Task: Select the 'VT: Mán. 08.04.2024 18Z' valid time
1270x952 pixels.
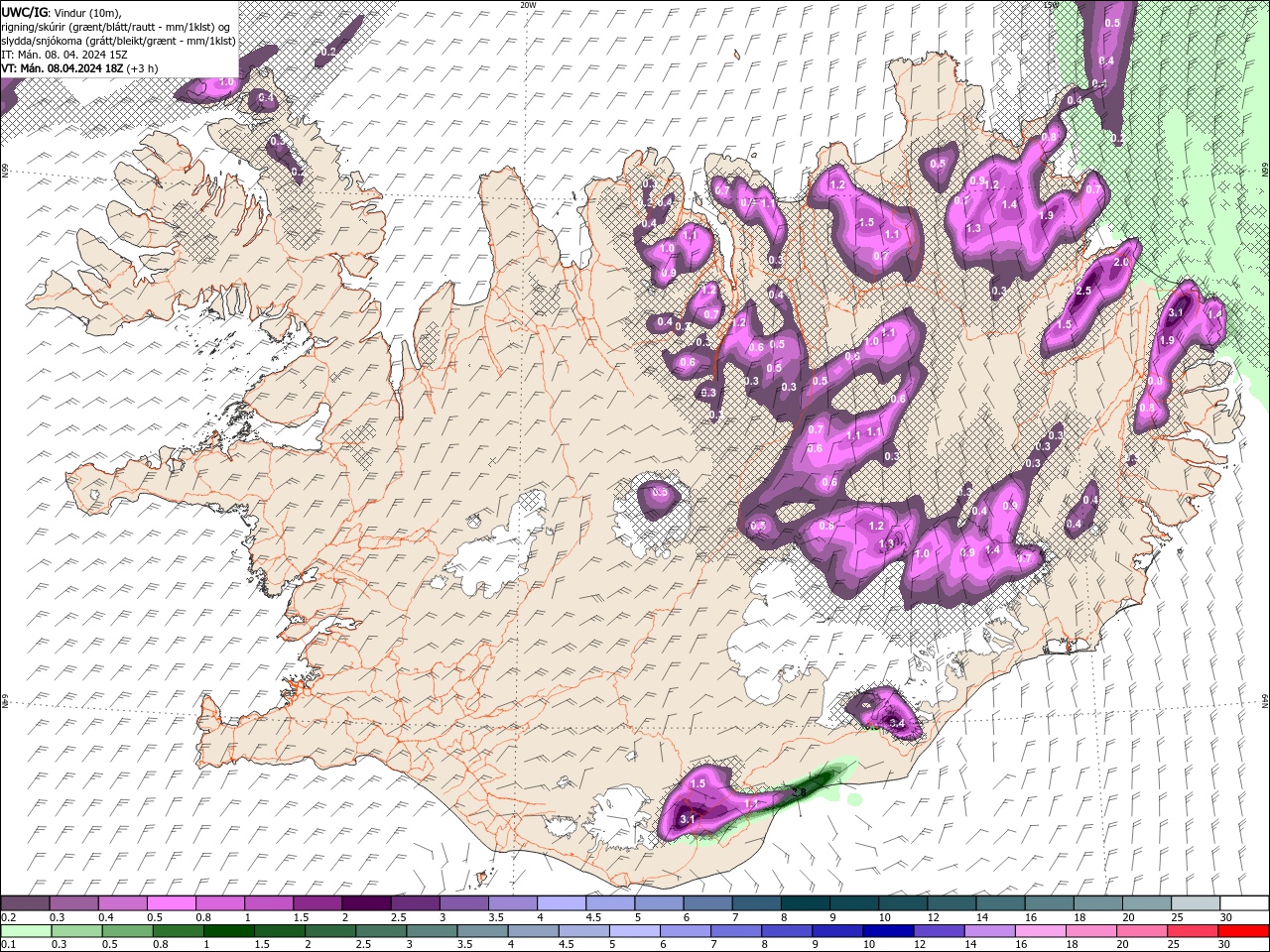Action: click(x=62, y=68)
